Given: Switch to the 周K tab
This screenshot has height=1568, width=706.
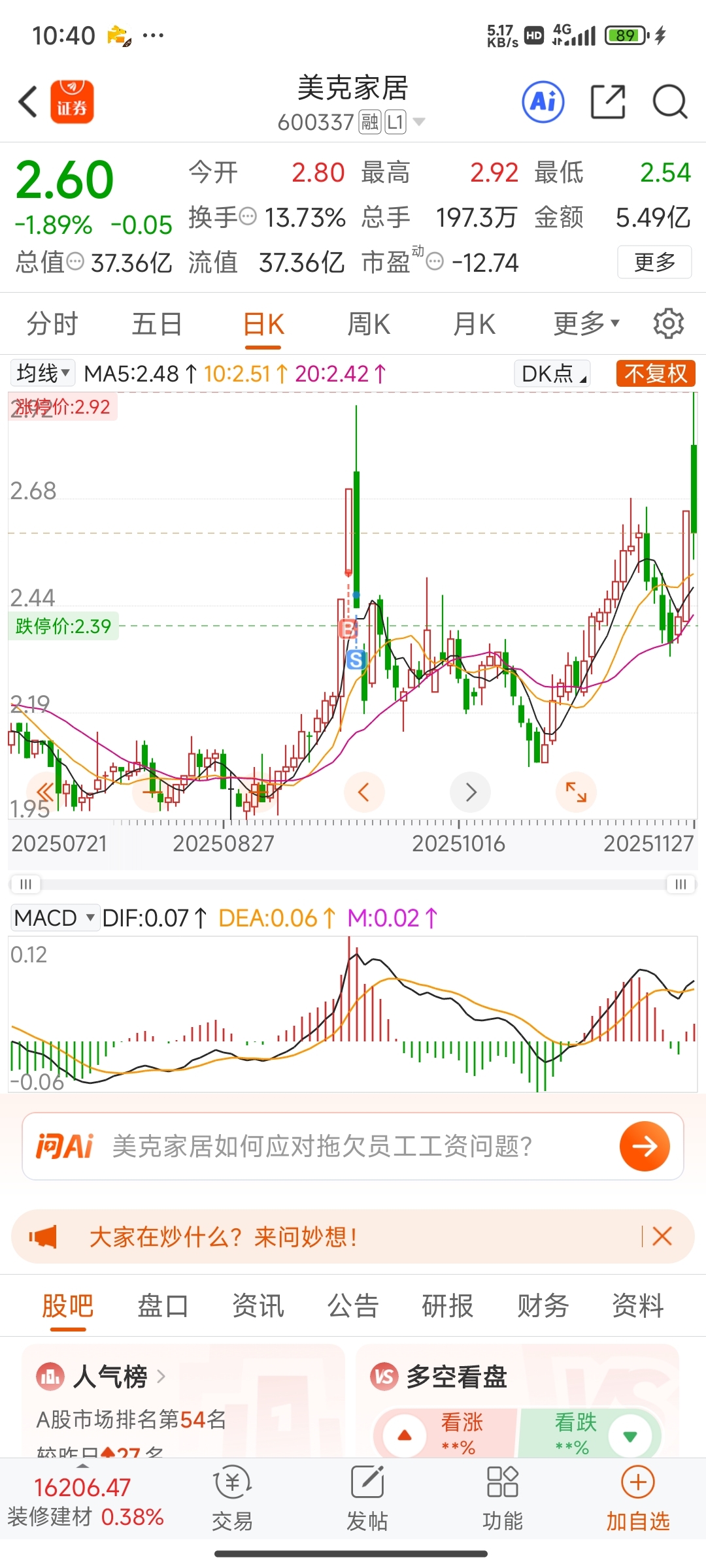Looking at the screenshot, I should (x=369, y=323).
